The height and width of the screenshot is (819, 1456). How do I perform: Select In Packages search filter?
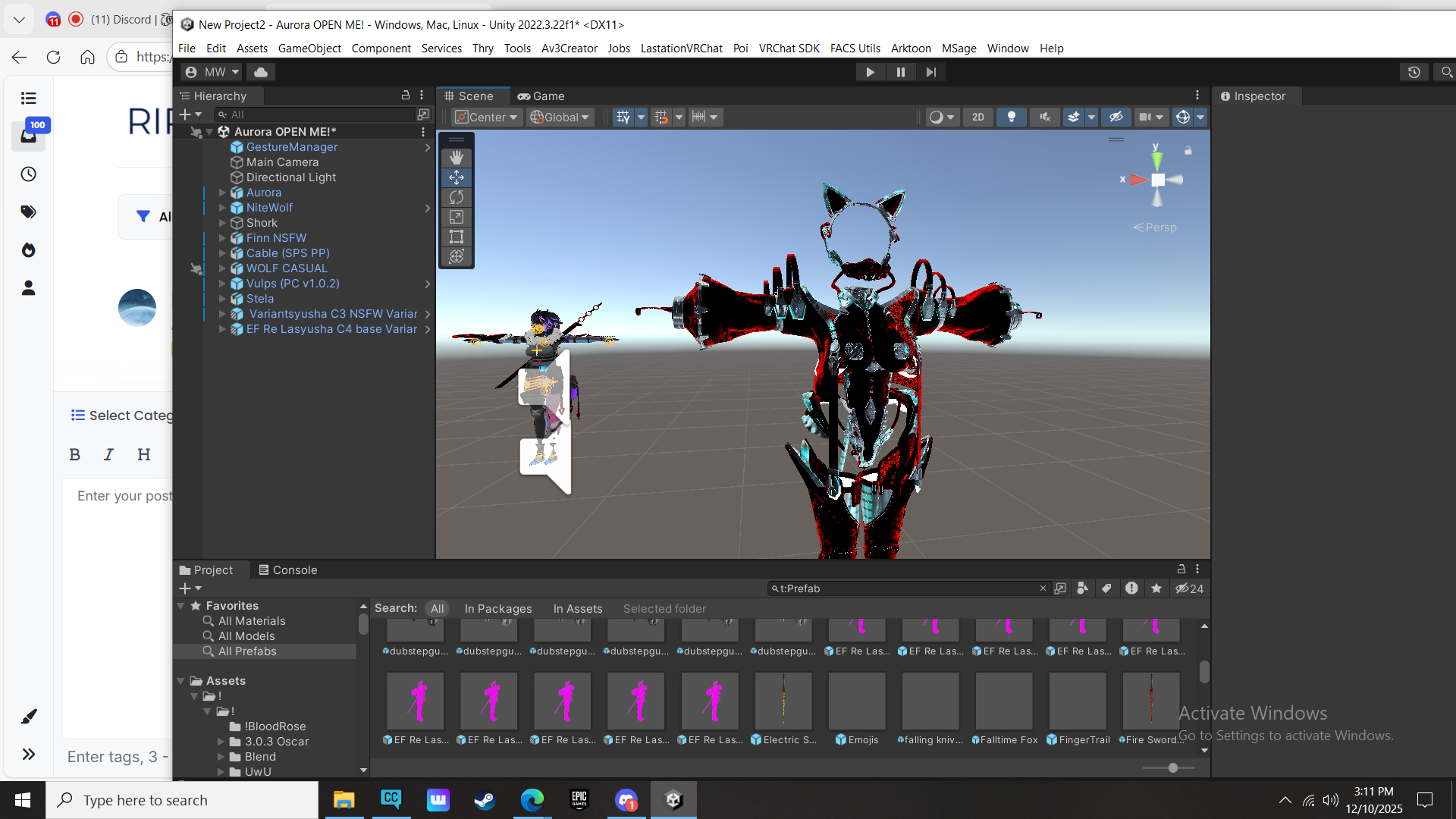click(498, 609)
